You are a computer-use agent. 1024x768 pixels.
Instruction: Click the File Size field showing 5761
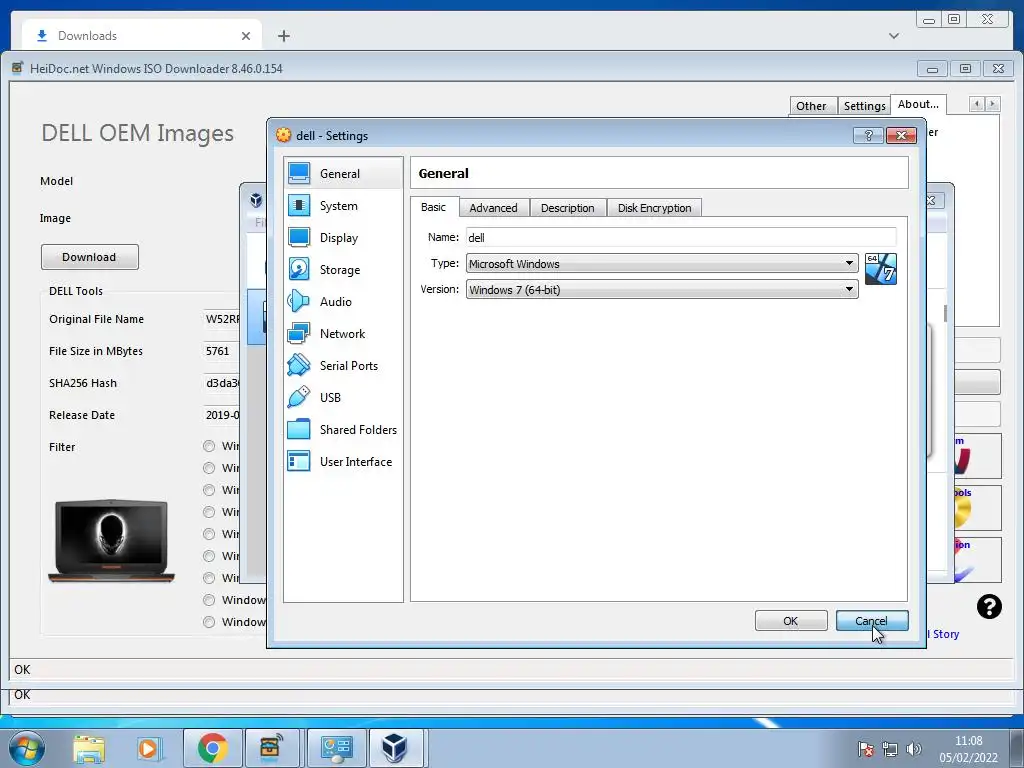pos(222,351)
